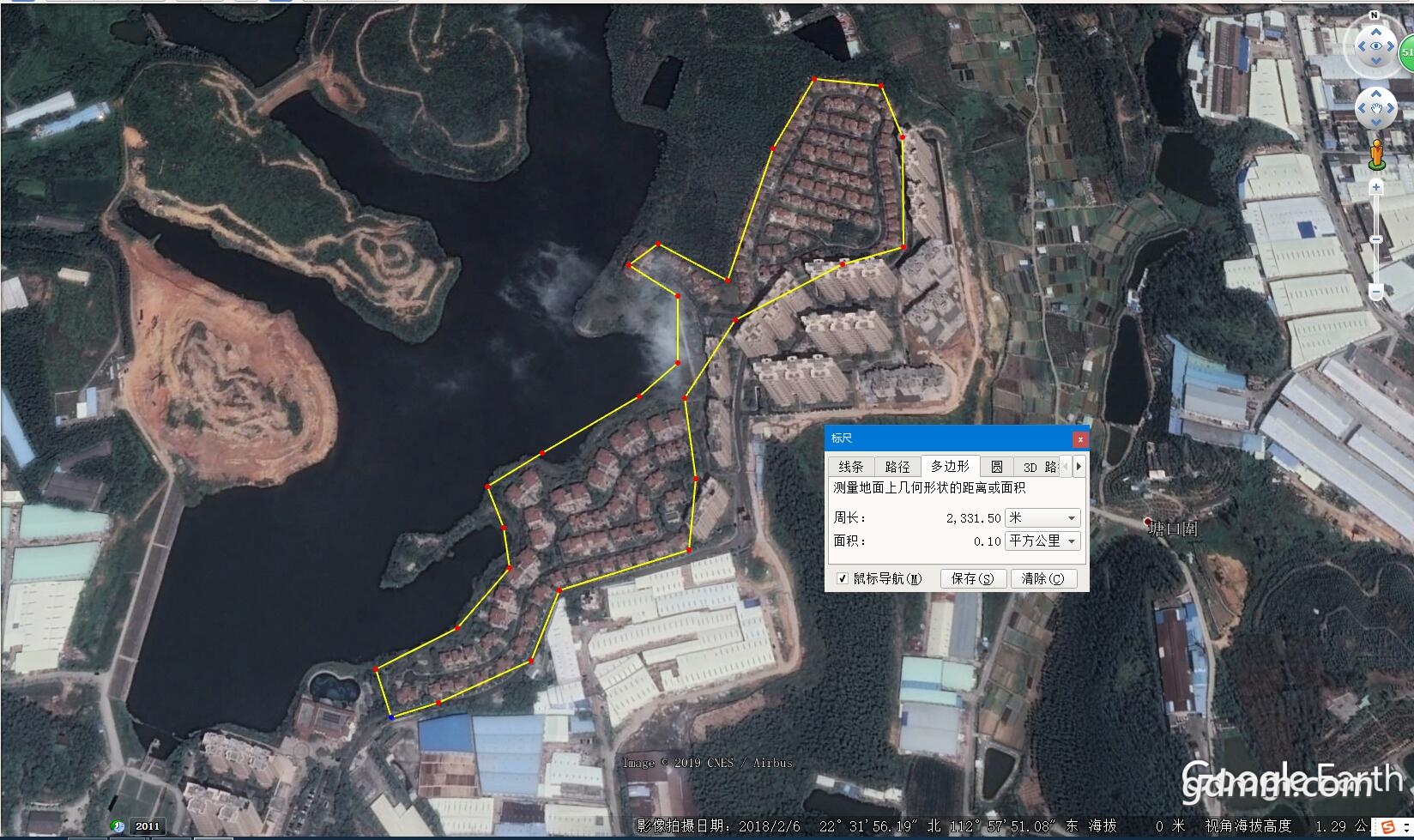
Task: Click the zoom out minus button
Action: pyautogui.click(x=1376, y=293)
